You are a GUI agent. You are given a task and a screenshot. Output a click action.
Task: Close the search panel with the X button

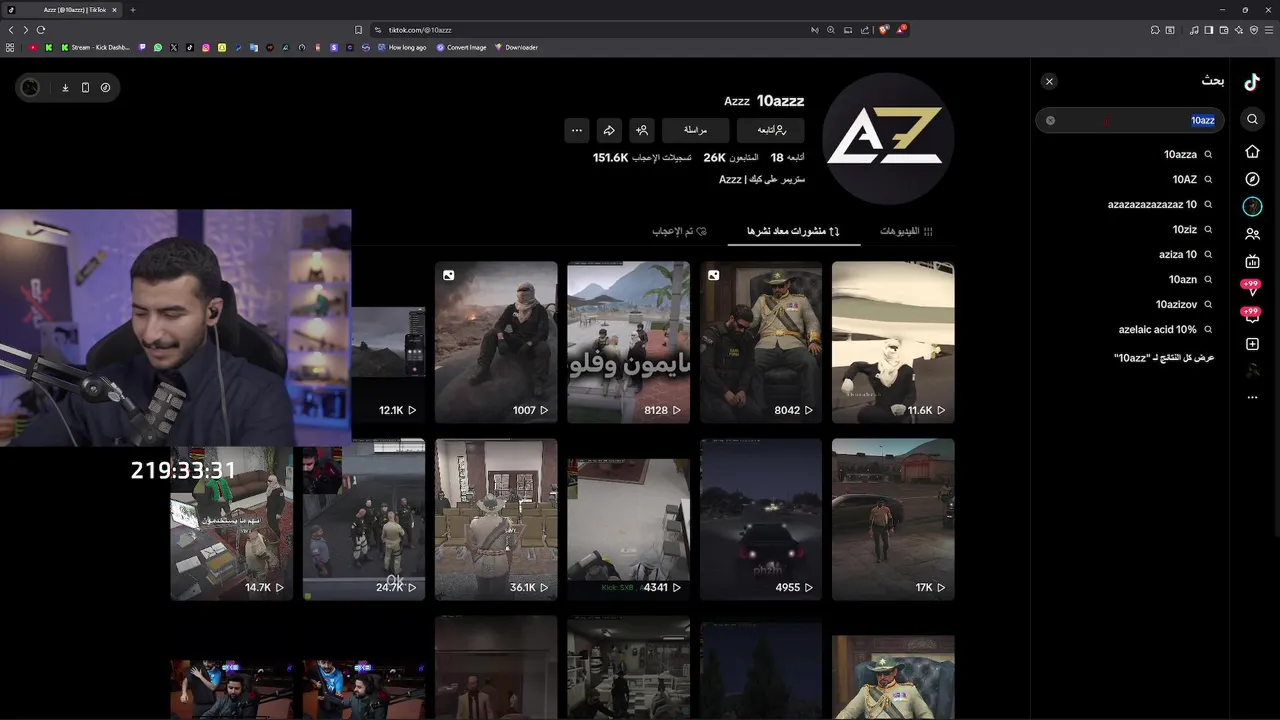click(1049, 81)
